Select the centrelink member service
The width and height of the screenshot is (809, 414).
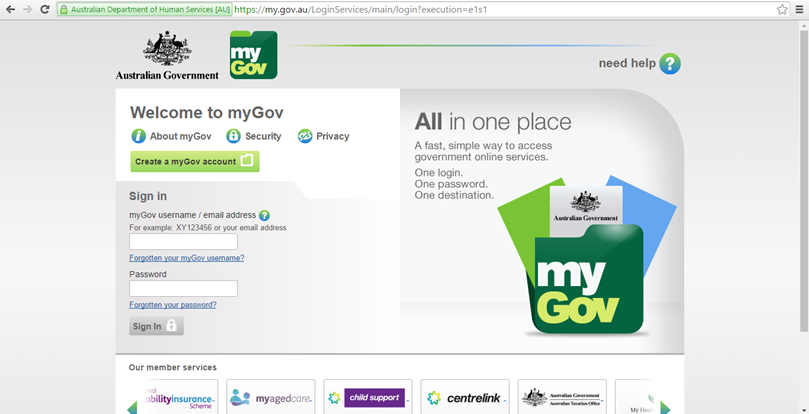465,397
